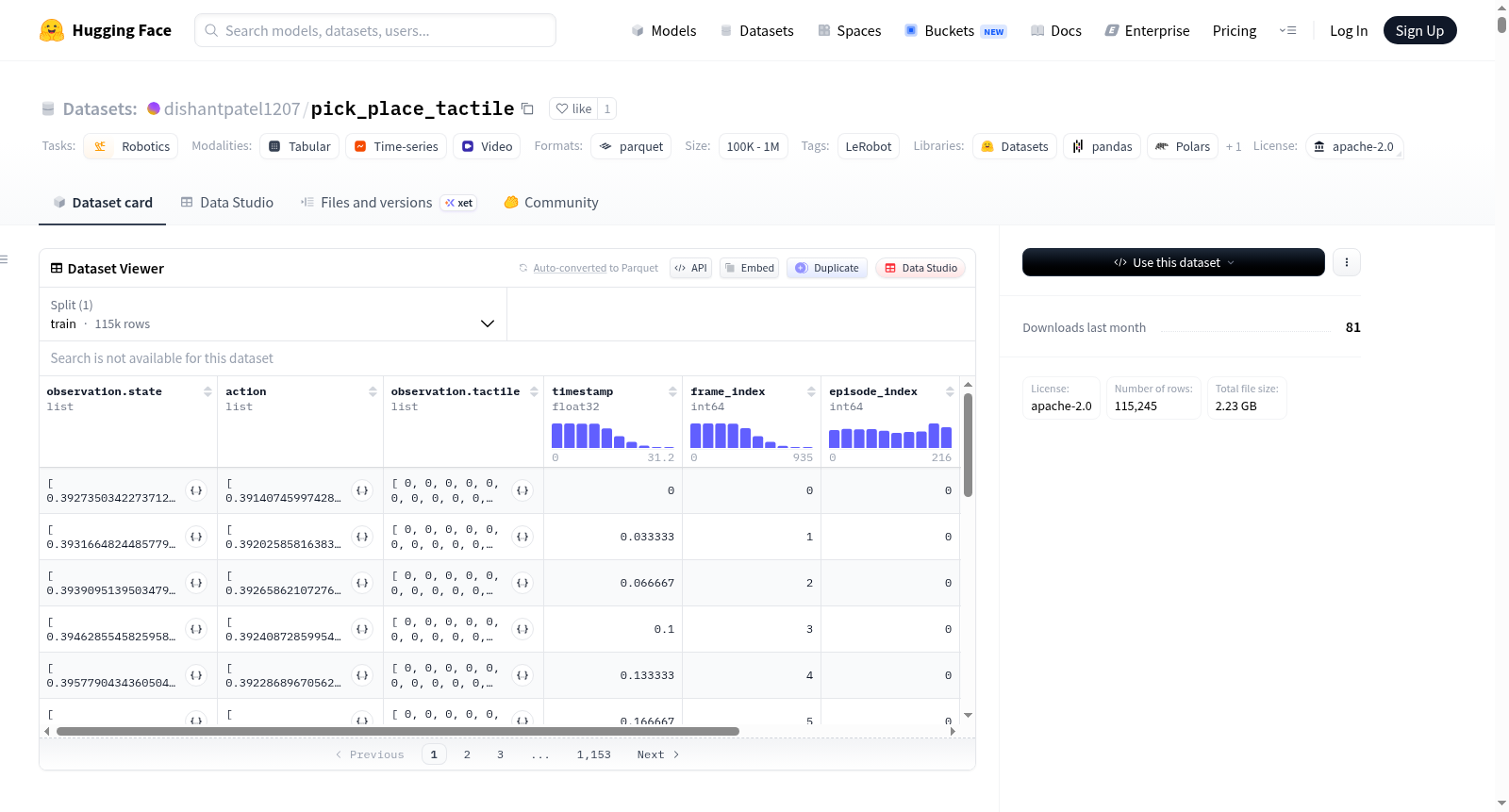Expand the observation.state cell starting 0.3957790434360504
Screen dimensions: 1509x812
pyautogui.click(x=196, y=675)
